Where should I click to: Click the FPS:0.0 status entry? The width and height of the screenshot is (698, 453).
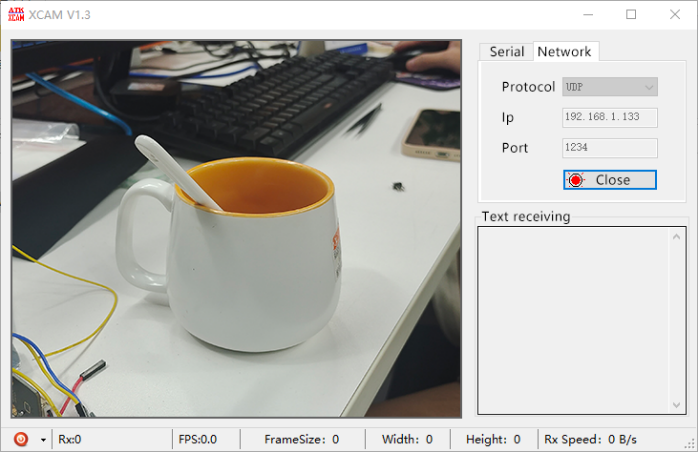click(x=198, y=440)
